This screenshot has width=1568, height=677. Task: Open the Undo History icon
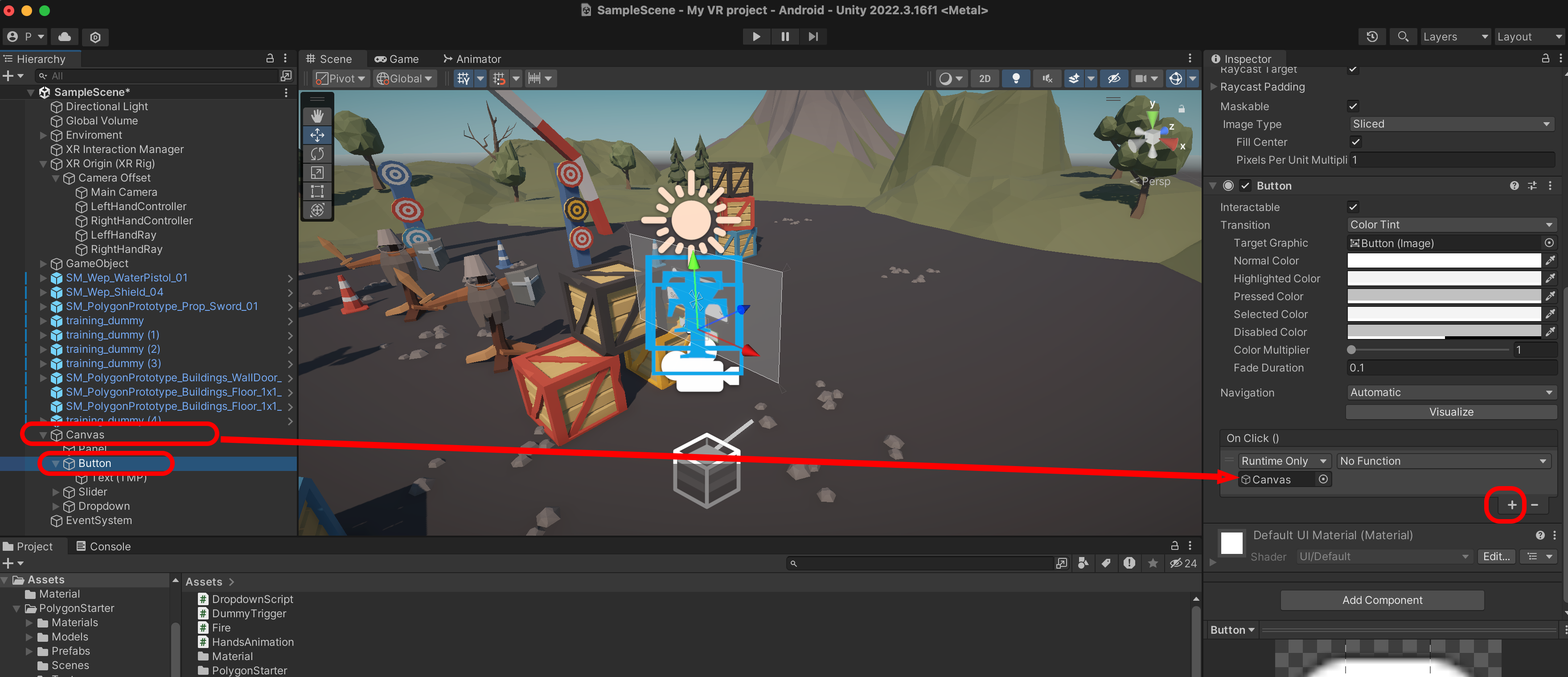(x=1371, y=37)
